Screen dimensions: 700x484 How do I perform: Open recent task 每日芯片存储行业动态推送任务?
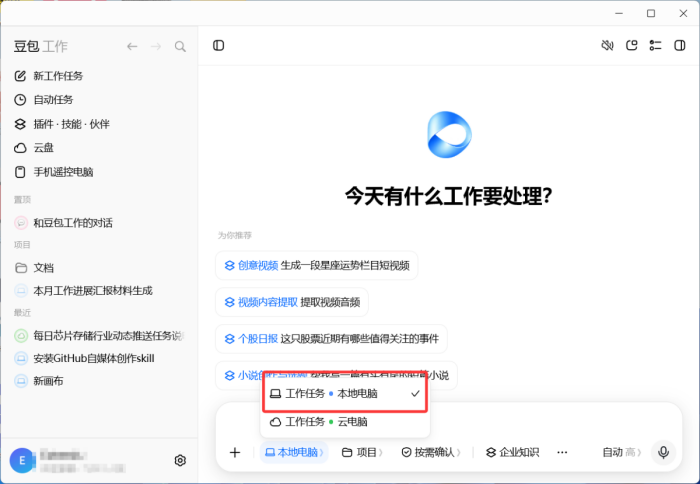click(x=99, y=335)
